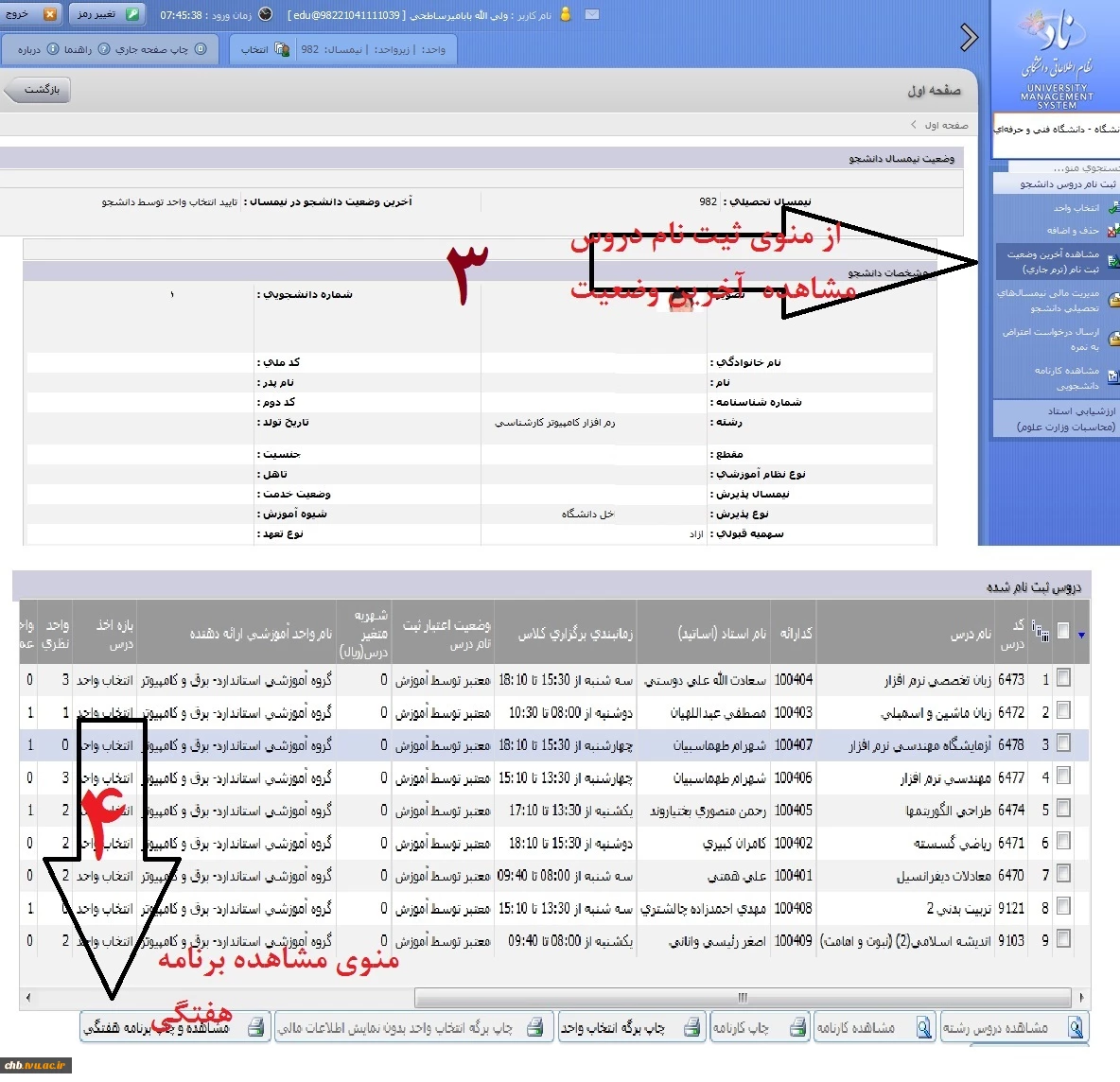Image resolution: width=1120 pixels, height=1082 pixels.
Task: Click صفحه اول breadcrumb link
Action: (x=947, y=125)
